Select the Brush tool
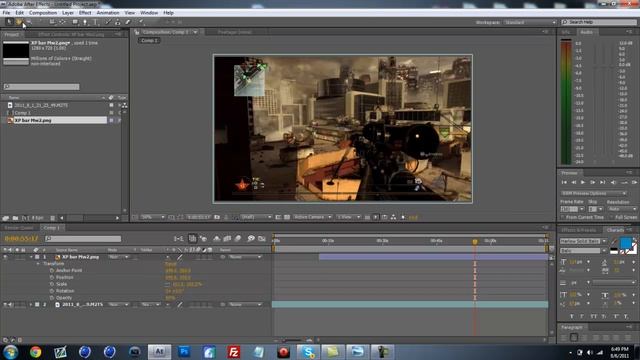Screen dimensions: 640x360 pos(108,22)
